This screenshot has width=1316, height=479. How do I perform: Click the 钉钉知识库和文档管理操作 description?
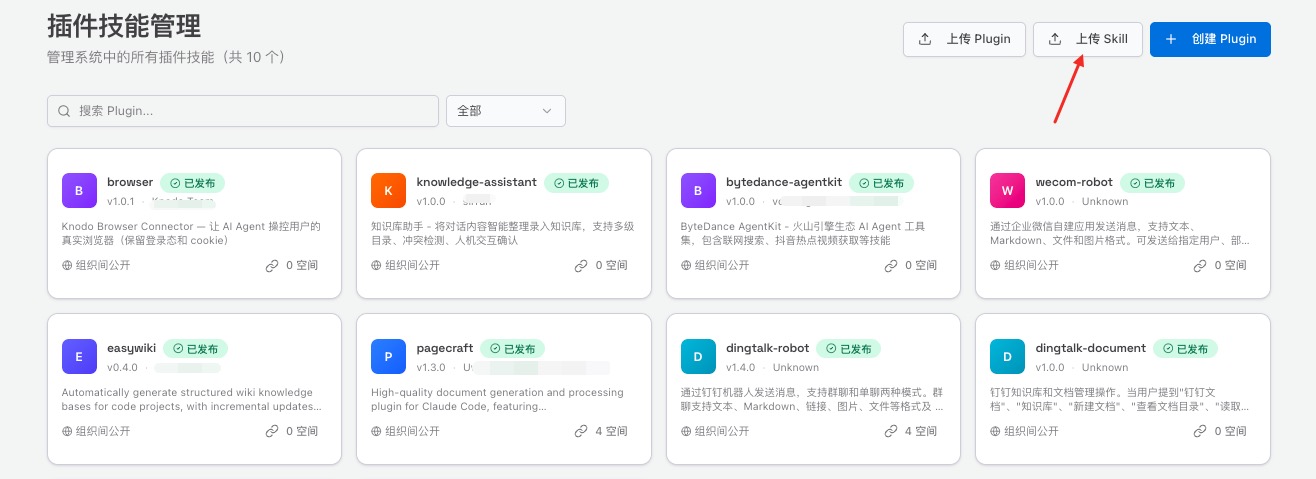tap(1120, 399)
